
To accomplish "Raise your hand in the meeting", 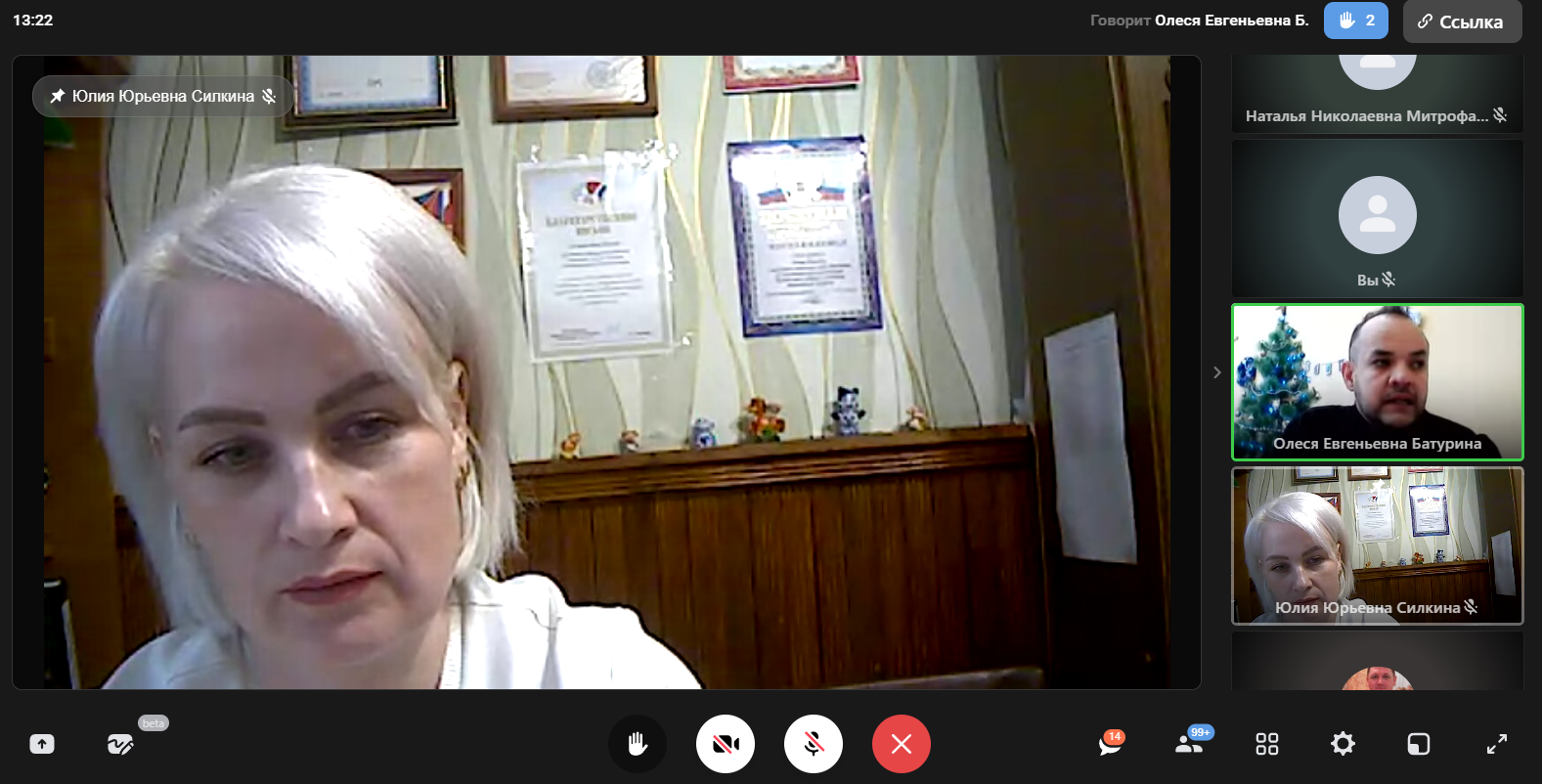I will point(638,744).
